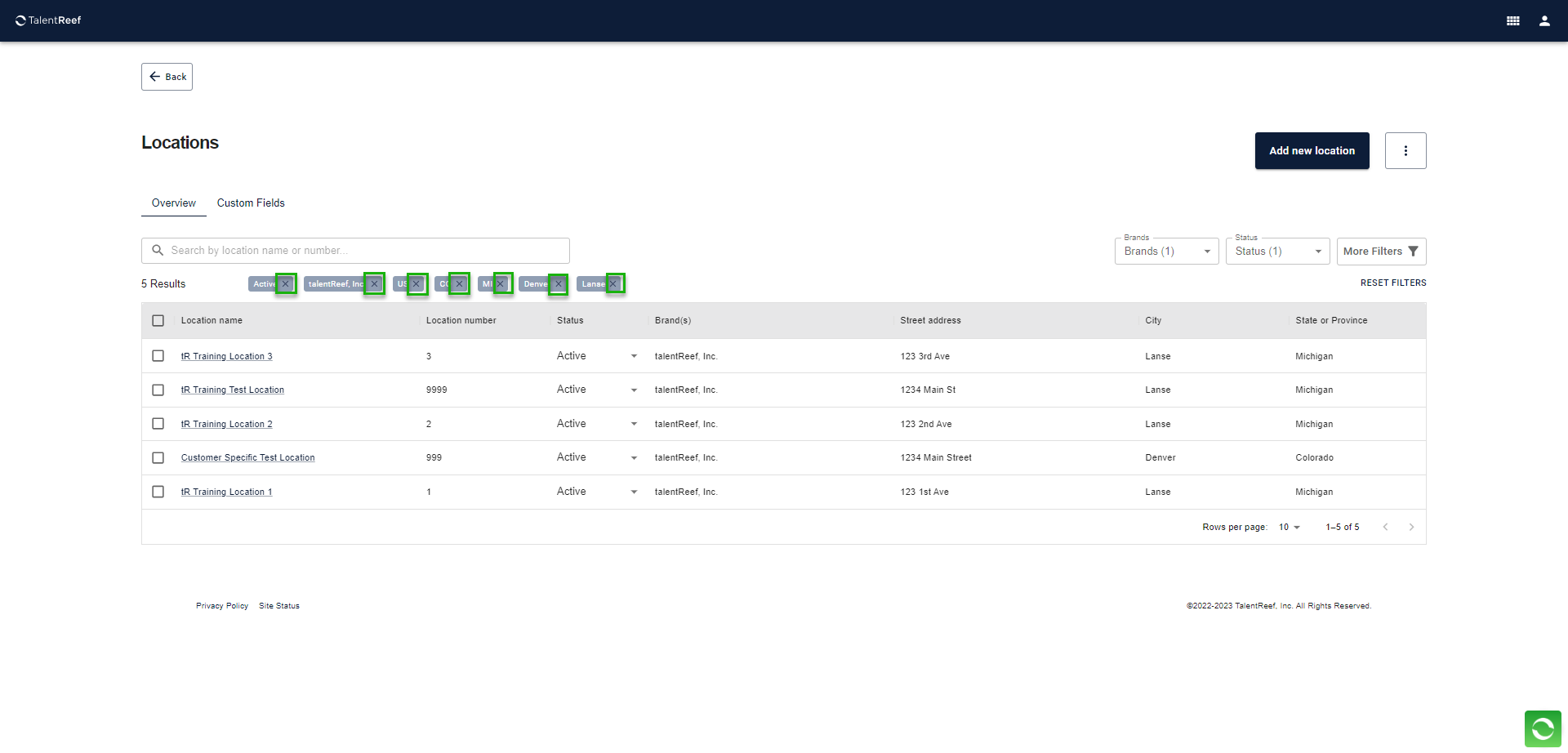Click Add new location button
The image size is (1568, 753).
coord(1312,151)
